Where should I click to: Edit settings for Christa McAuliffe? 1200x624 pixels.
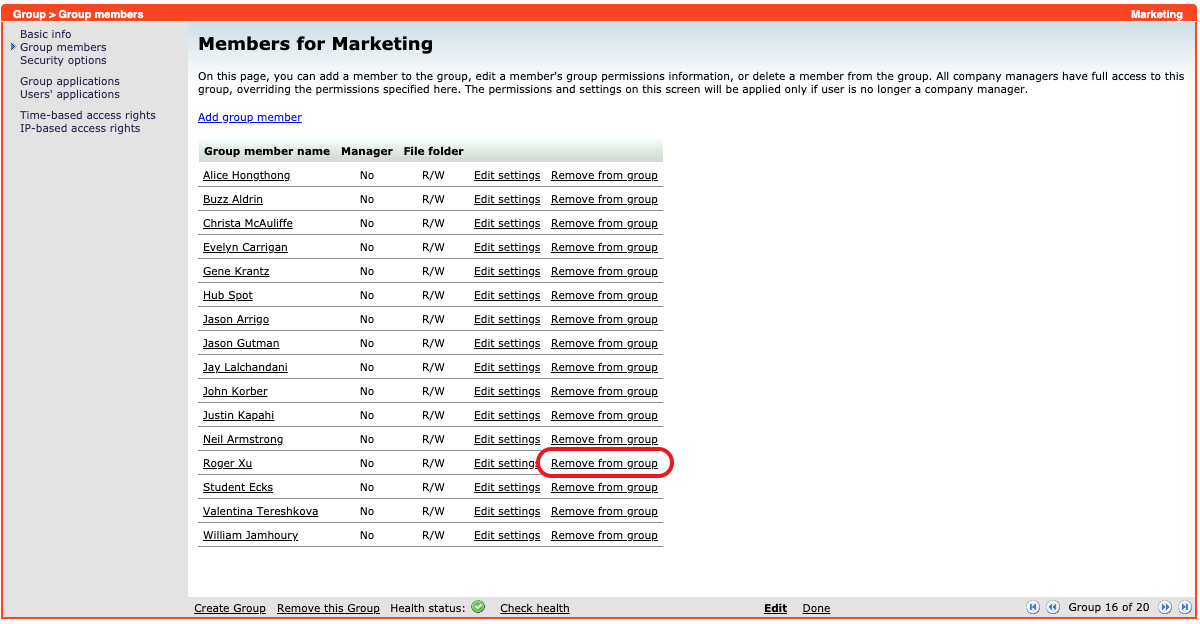click(507, 223)
